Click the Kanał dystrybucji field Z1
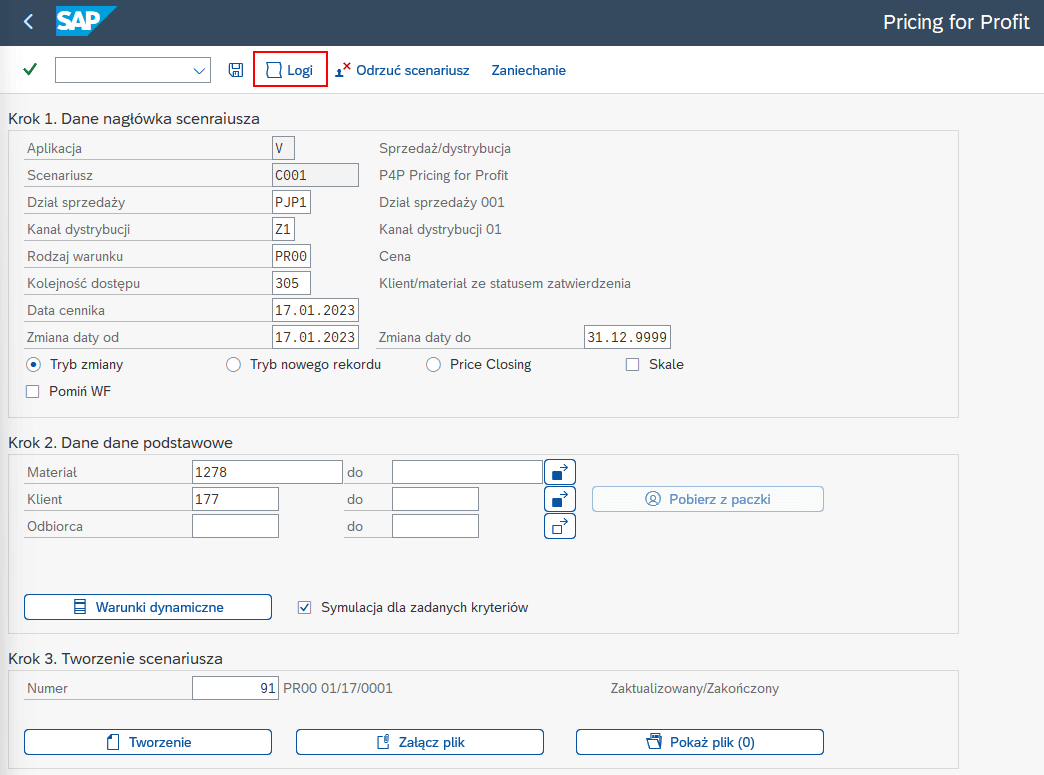Screen dimensions: 1044x775 point(283,229)
